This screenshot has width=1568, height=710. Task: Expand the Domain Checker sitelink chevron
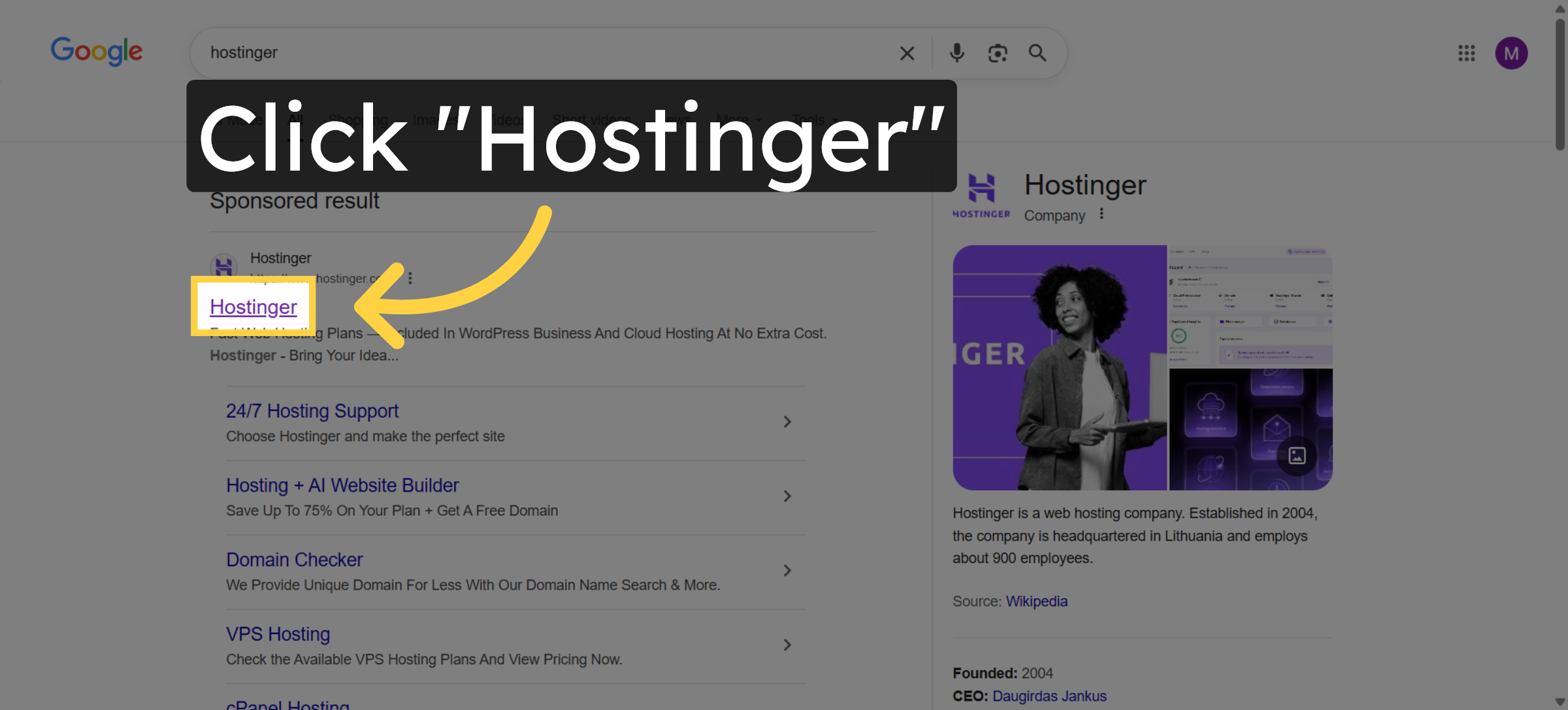pyautogui.click(x=787, y=570)
